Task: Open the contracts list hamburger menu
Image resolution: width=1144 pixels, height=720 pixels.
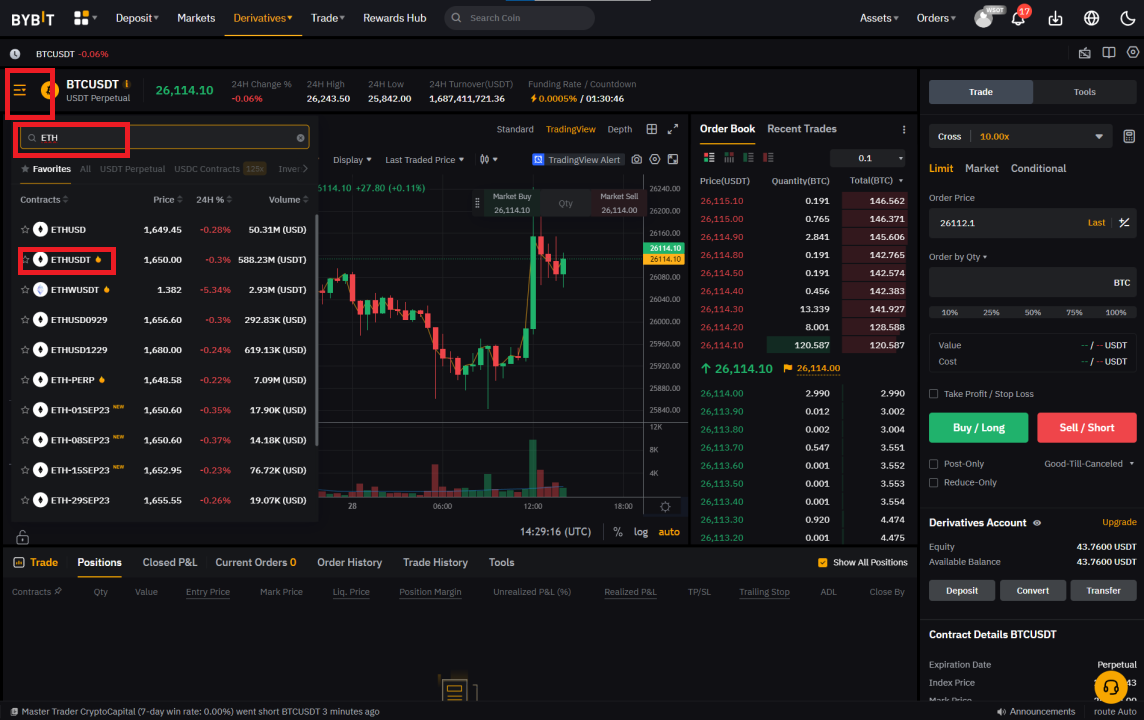Action: (x=20, y=90)
